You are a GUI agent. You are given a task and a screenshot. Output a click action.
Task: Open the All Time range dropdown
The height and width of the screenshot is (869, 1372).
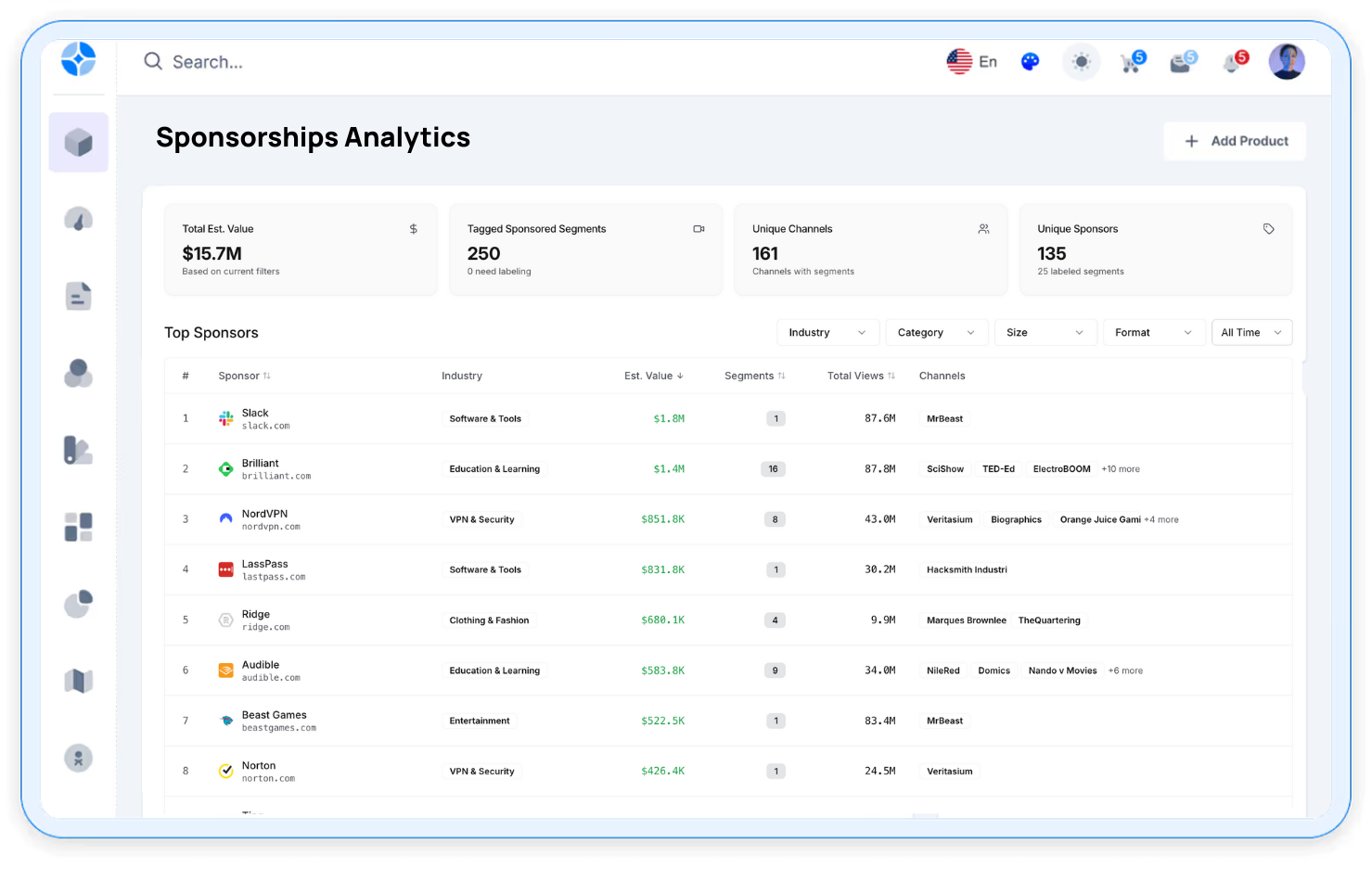(x=1251, y=333)
